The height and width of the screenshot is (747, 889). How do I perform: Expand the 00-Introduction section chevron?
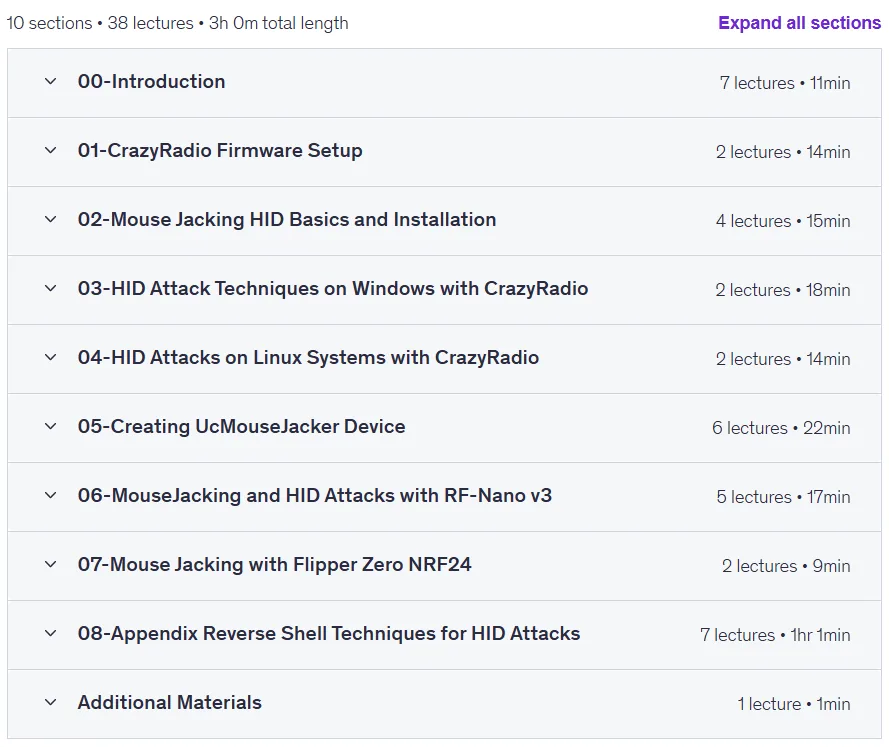(x=50, y=82)
